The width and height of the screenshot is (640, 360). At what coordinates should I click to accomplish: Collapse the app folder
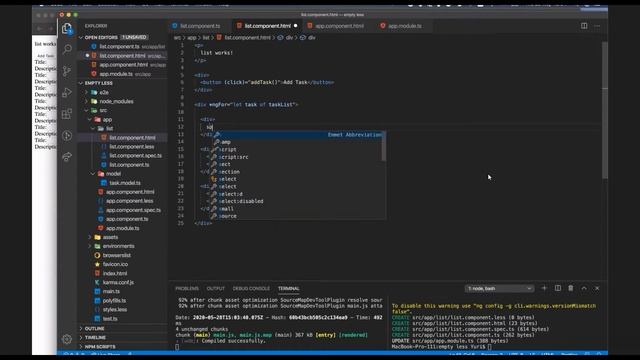[90, 120]
